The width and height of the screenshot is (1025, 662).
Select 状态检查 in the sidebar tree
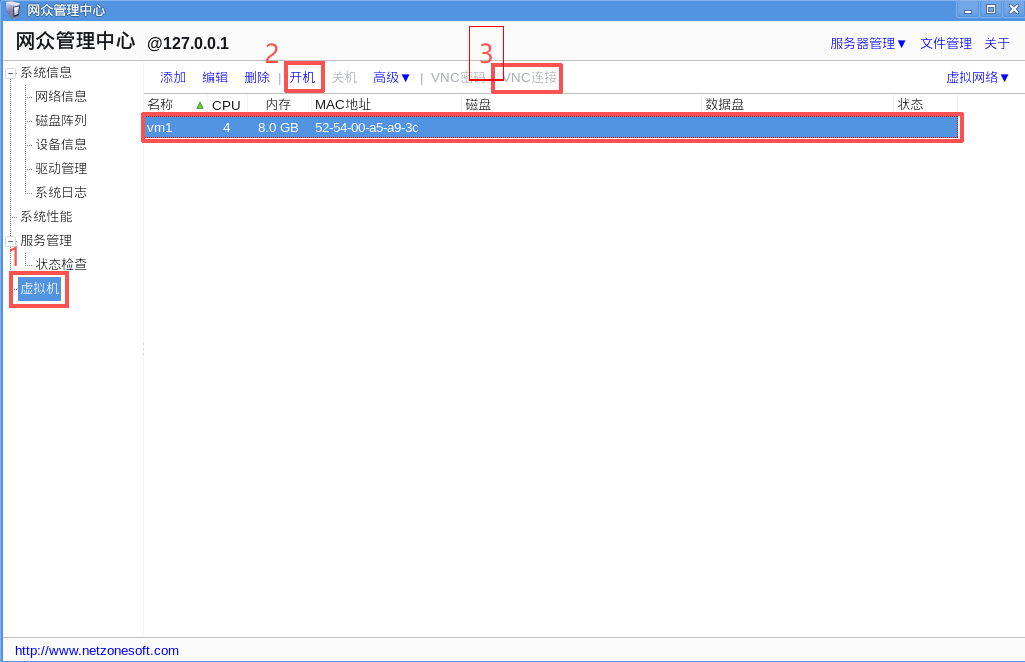[61, 264]
